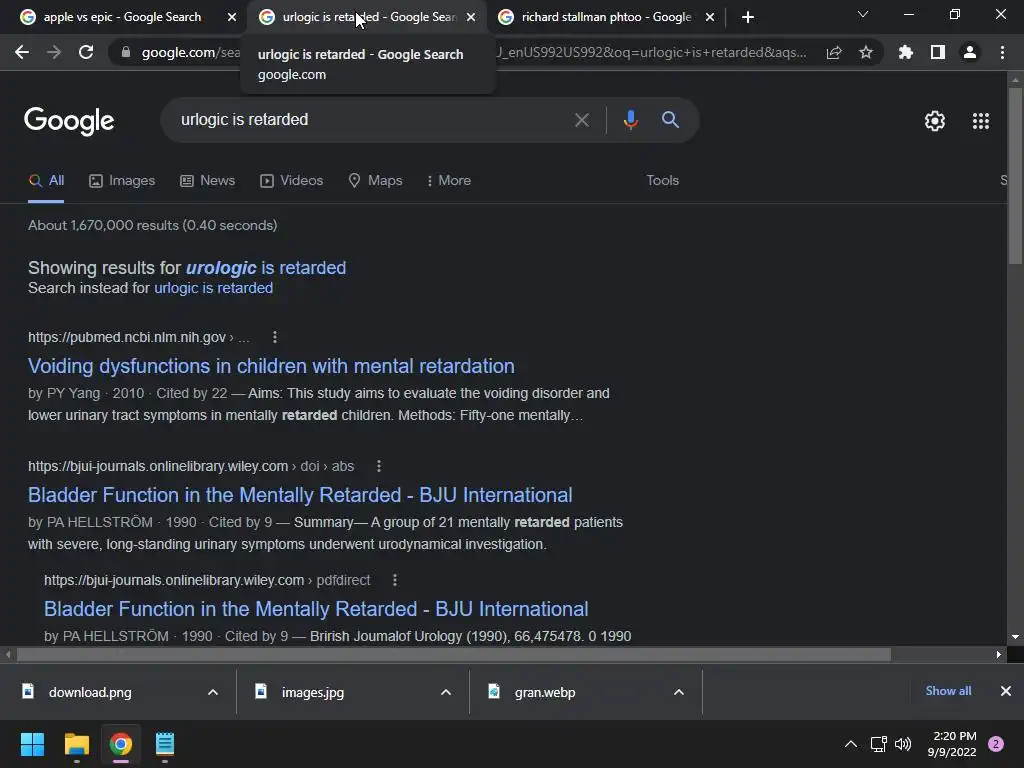Close the richard stallman tab
The width and height of the screenshot is (1024, 768).
click(710, 17)
